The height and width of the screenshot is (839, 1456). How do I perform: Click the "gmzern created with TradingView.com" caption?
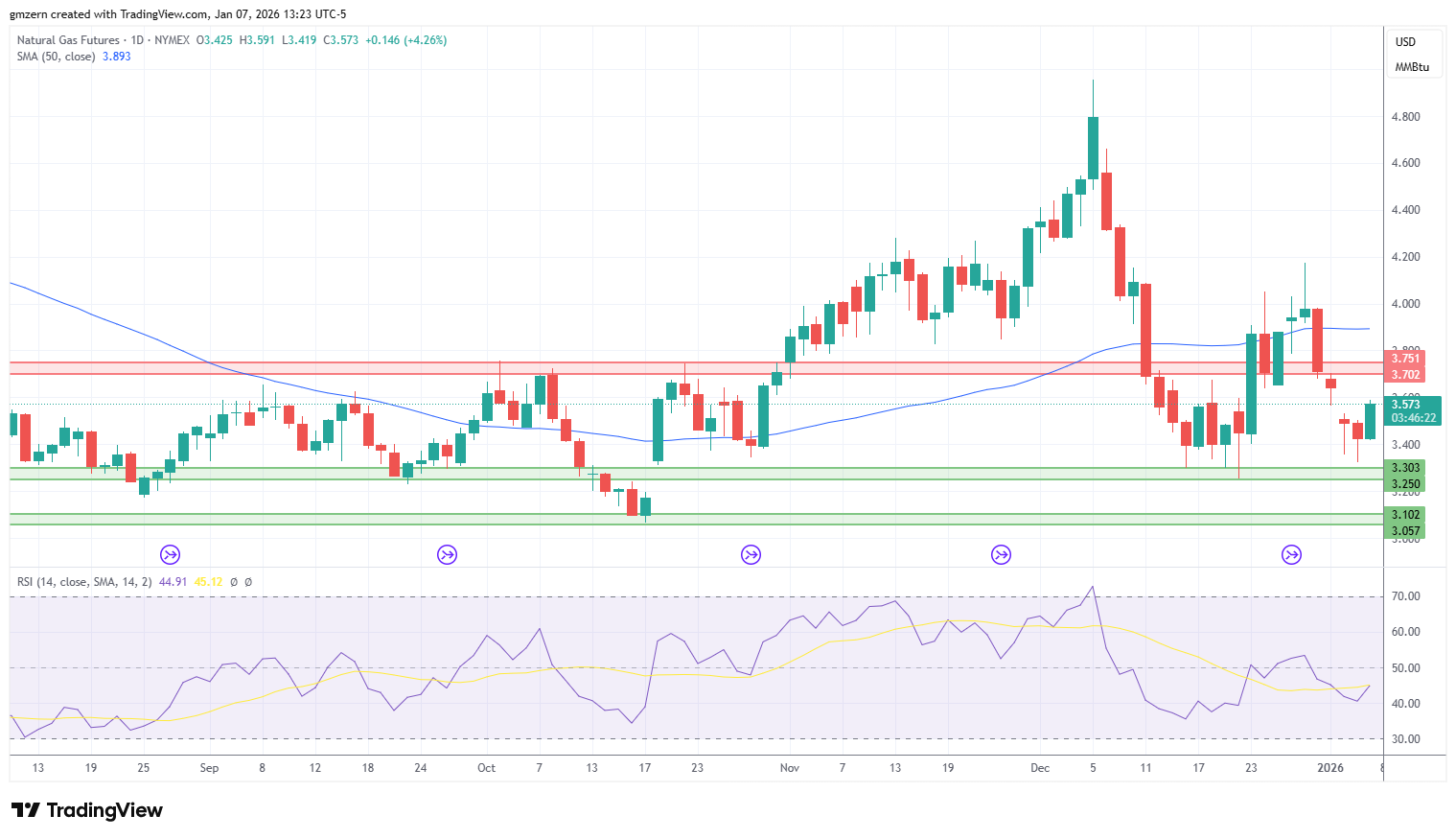(109, 14)
